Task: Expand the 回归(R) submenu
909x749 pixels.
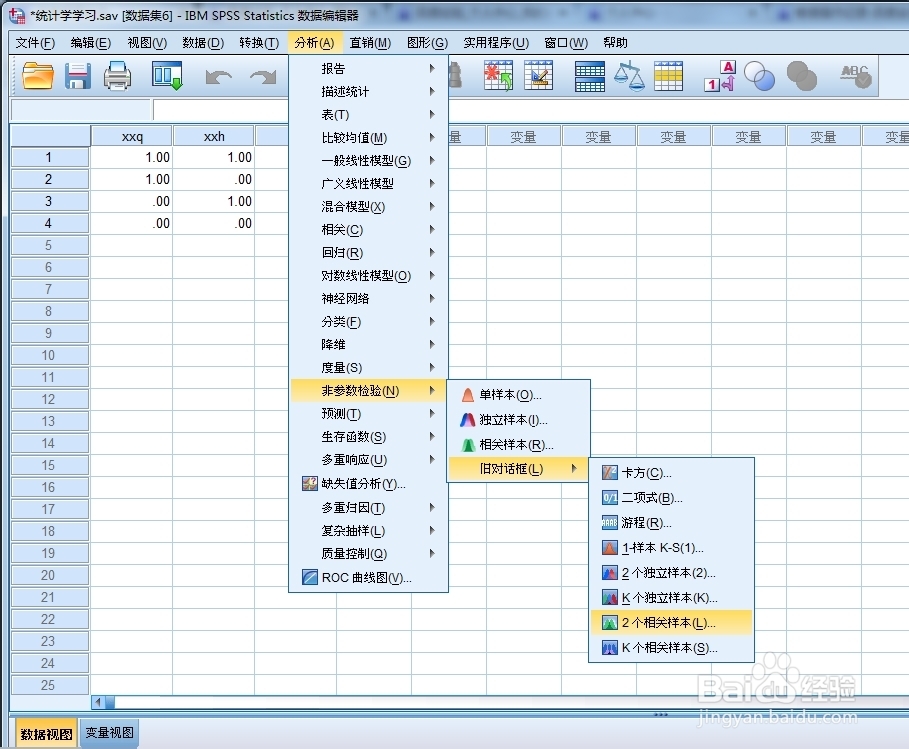Action: tap(368, 253)
